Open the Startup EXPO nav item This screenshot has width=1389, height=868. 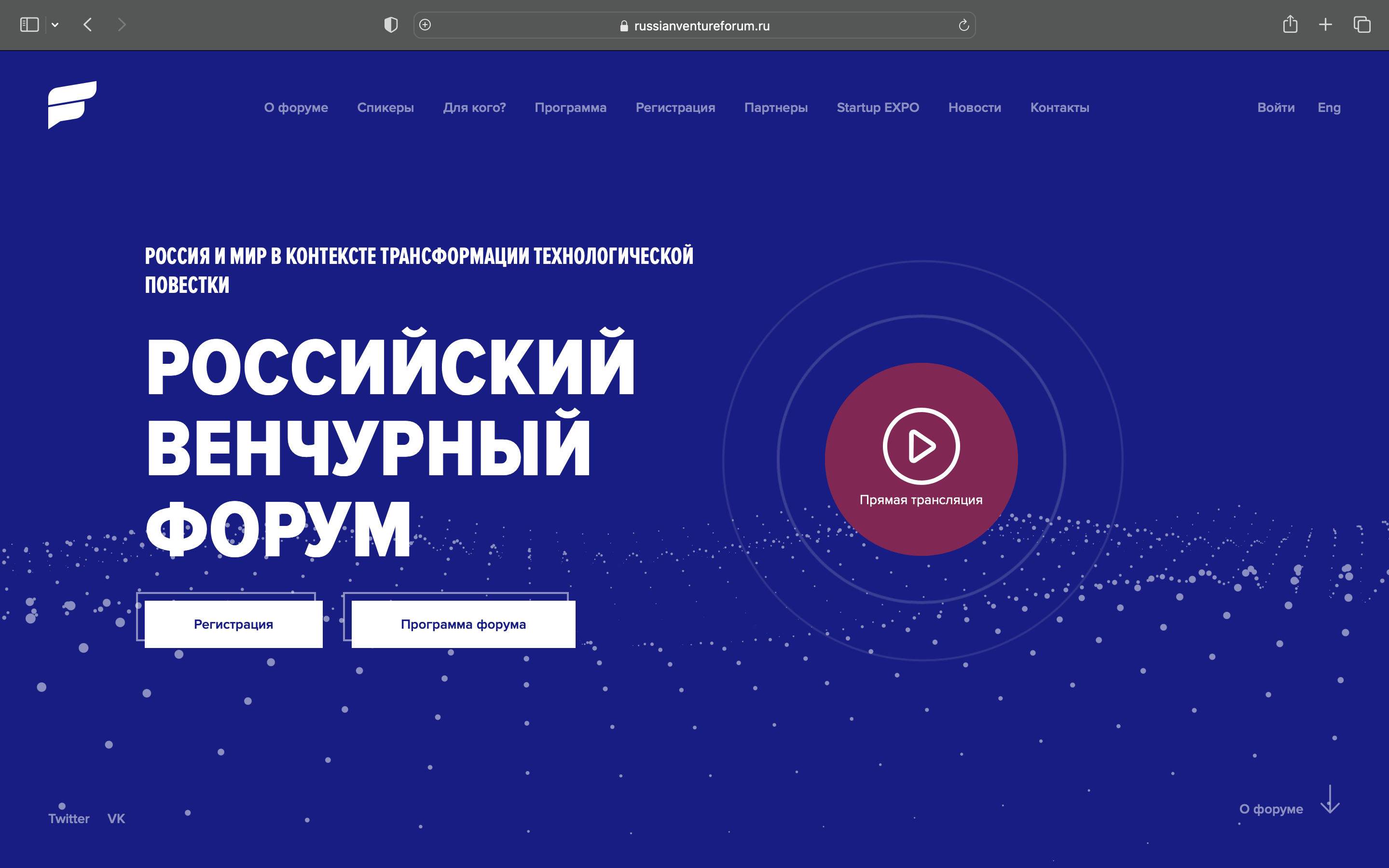tap(878, 108)
